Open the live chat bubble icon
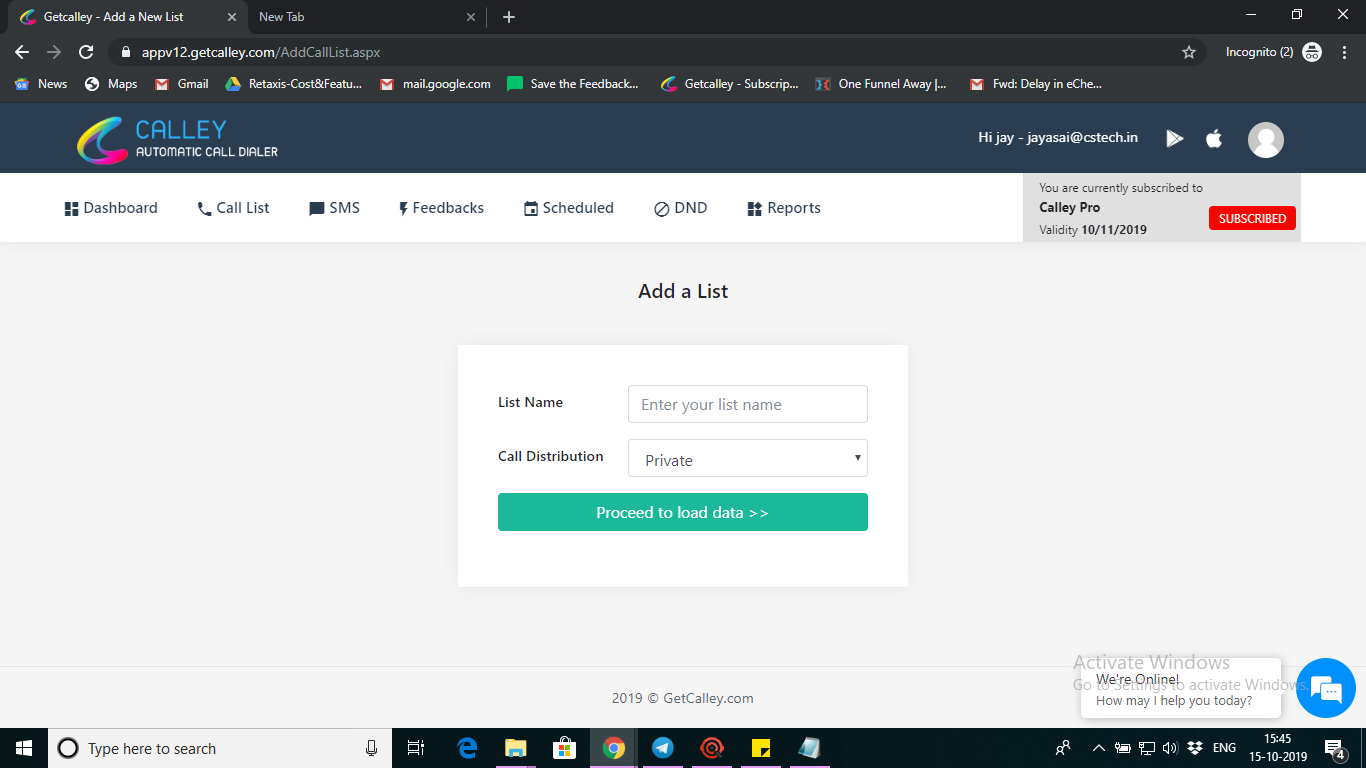The height and width of the screenshot is (768, 1366). click(1326, 688)
